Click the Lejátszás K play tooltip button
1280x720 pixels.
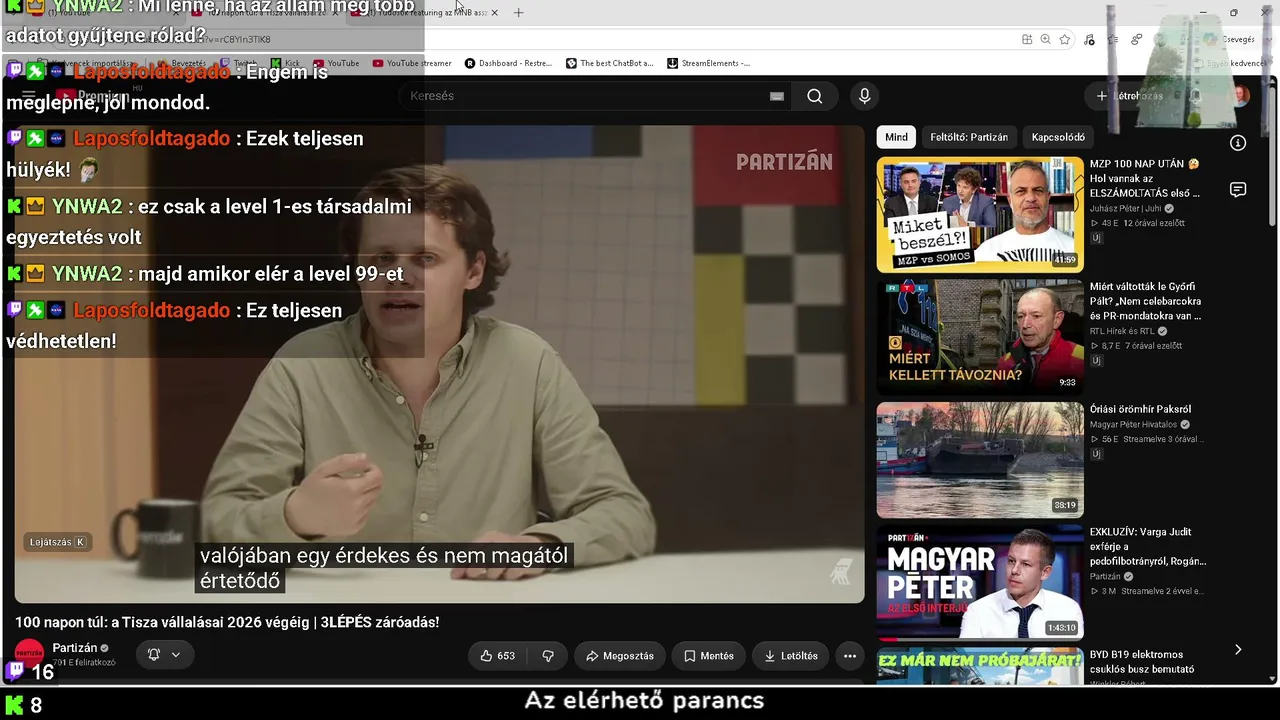[x=57, y=542]
